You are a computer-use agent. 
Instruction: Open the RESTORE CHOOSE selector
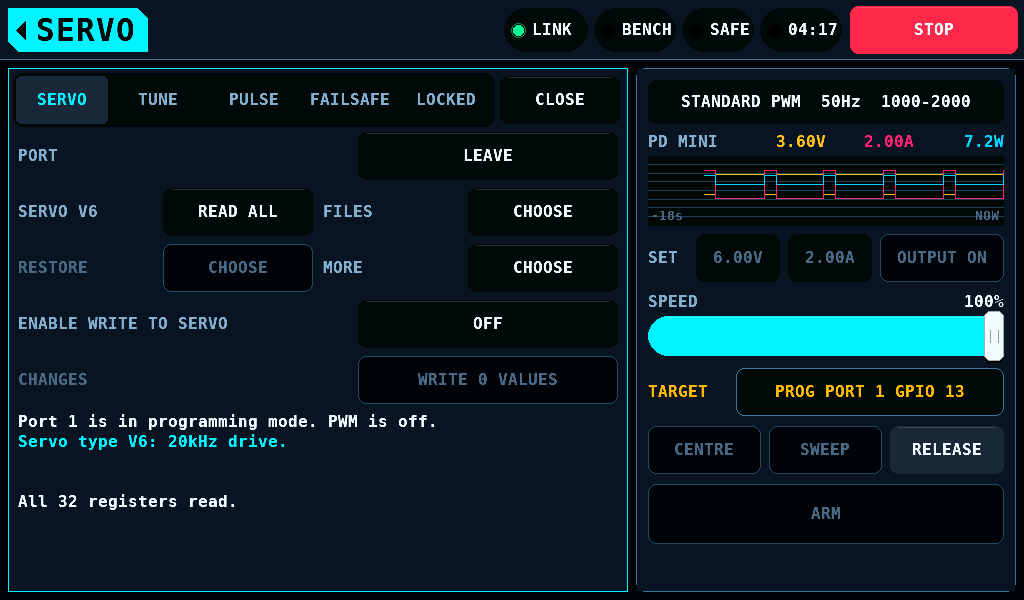(x=238, y=268)
